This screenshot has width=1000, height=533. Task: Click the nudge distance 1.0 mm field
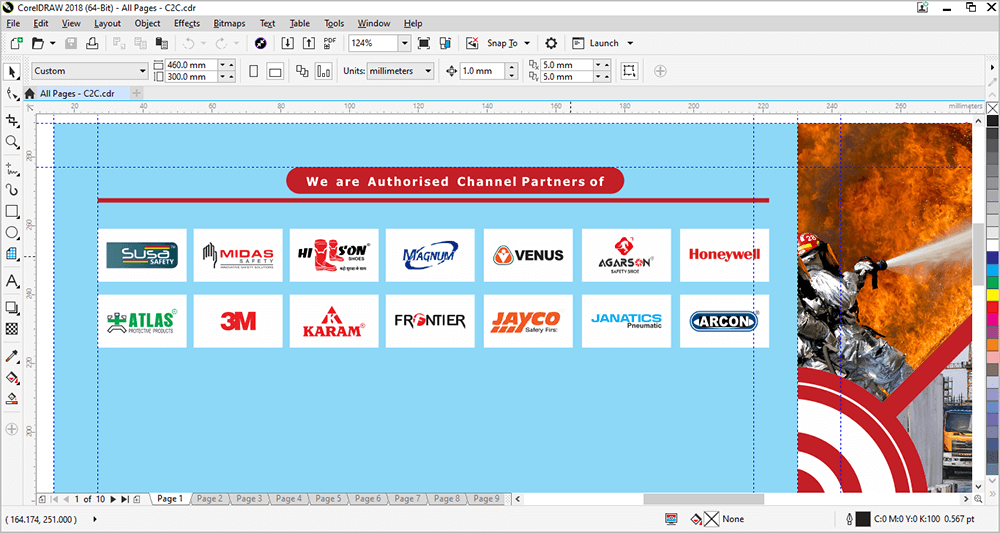click(483, 71)
